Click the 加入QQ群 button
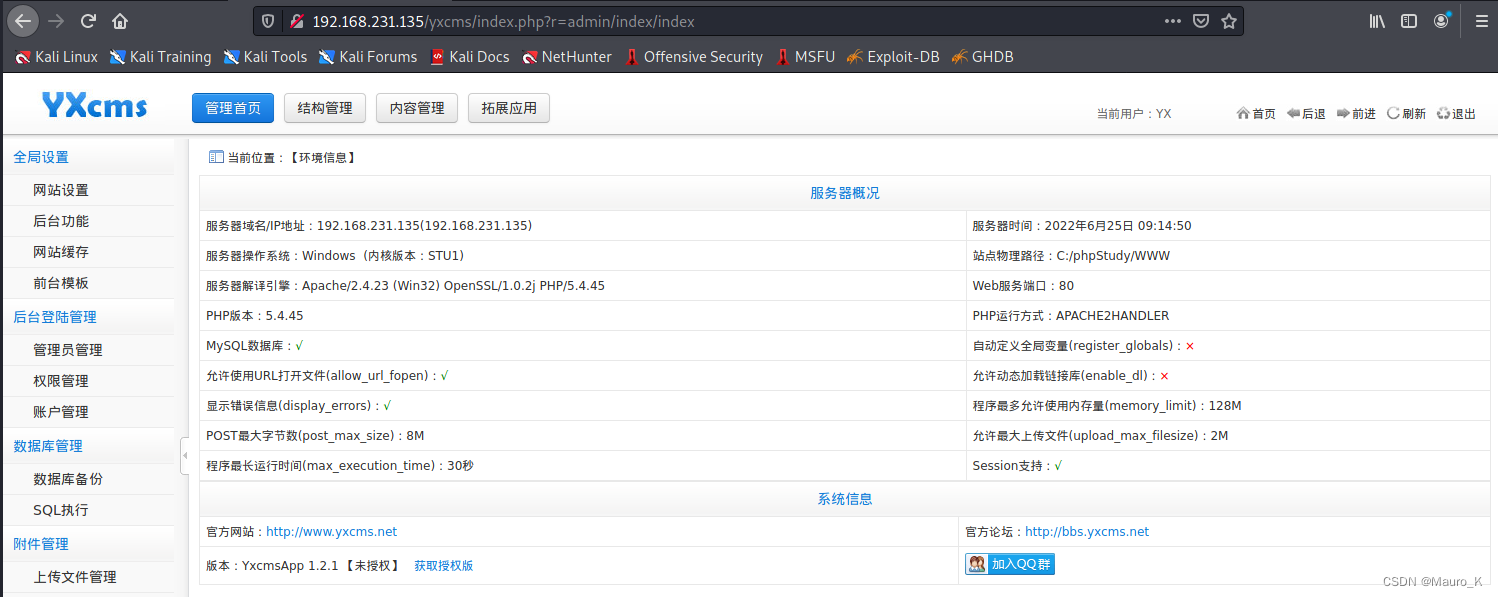 pyautogui.click(x=1010, y=564)
